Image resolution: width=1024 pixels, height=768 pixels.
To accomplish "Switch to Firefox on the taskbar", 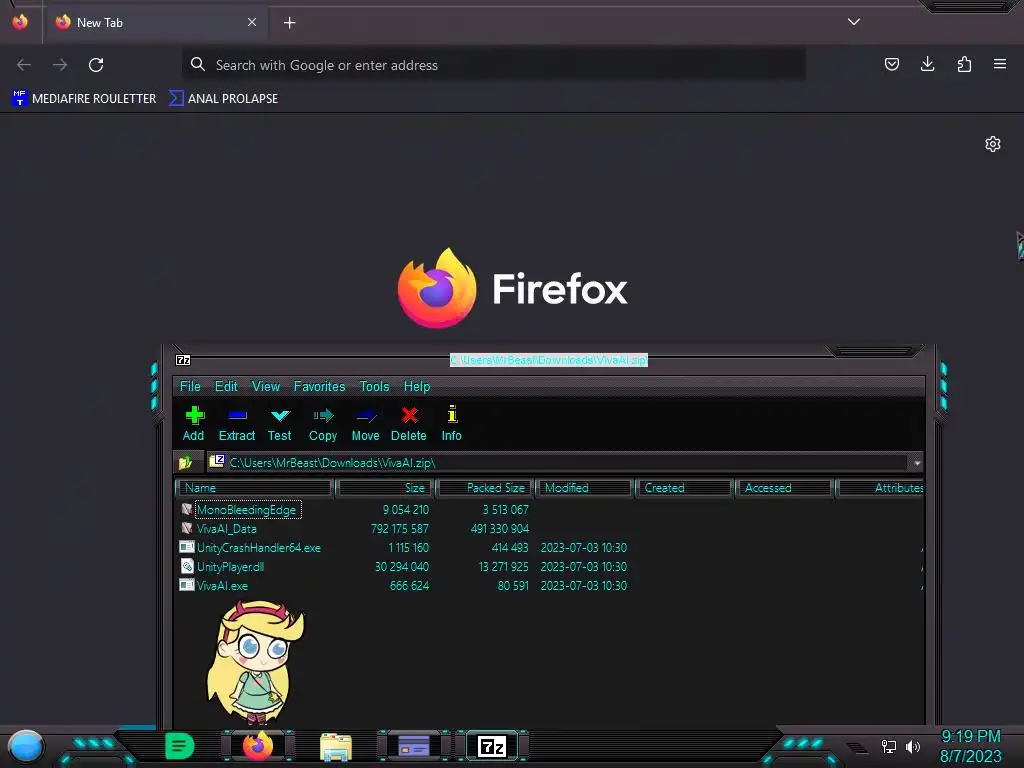I will pyautogui.click(x=258, y=746).
